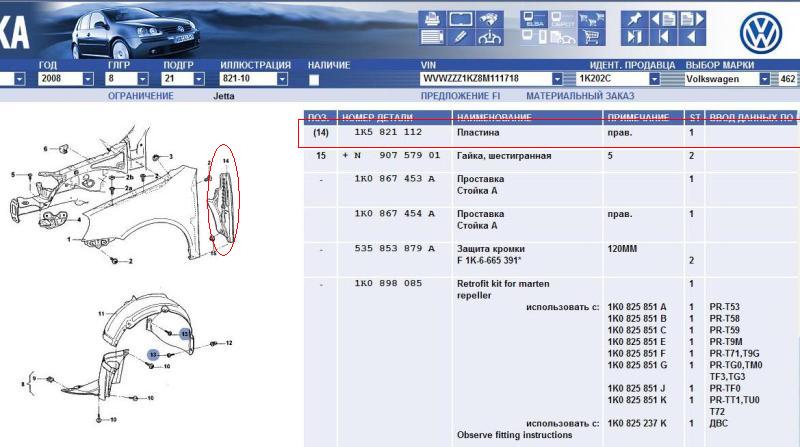
Task: Open the ИДЕНТ. ПРОДАВЦА 1K202C dropdown
Action: (654, 79)
